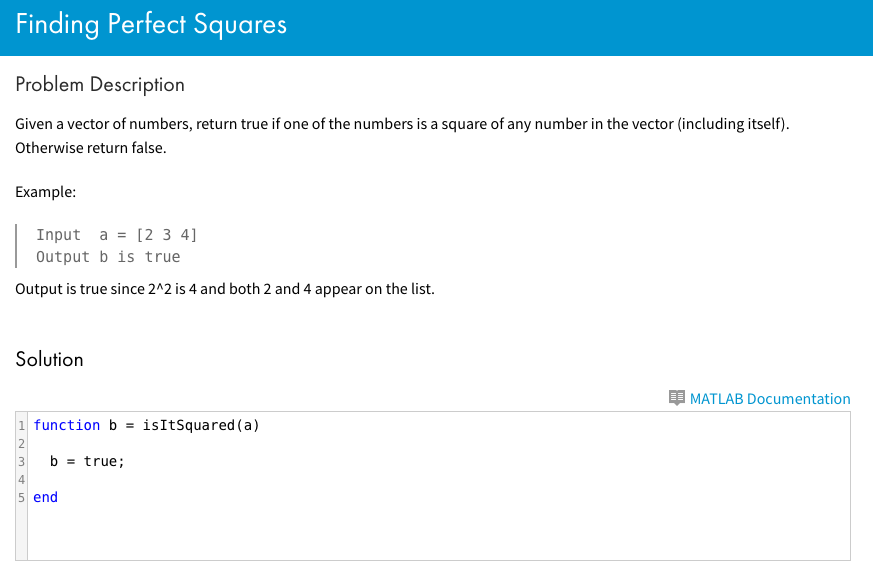
Task: Select the Input a = [2 3 4] example line
Action: tap(117, 234)
